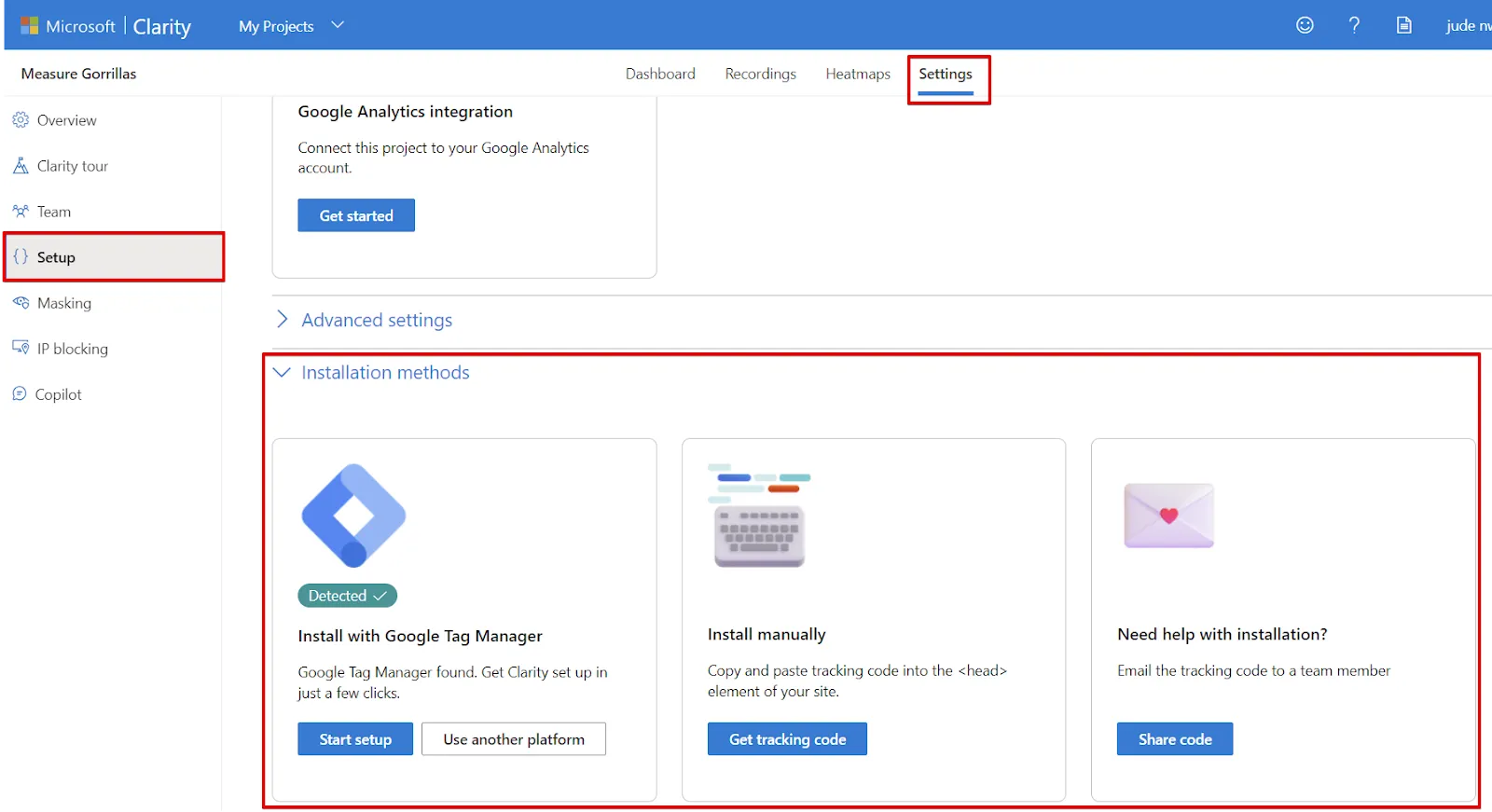The height and width of the screenshot is (812, 1492).
Task: Click the My Projects label in header
Action: coord(276,26)
